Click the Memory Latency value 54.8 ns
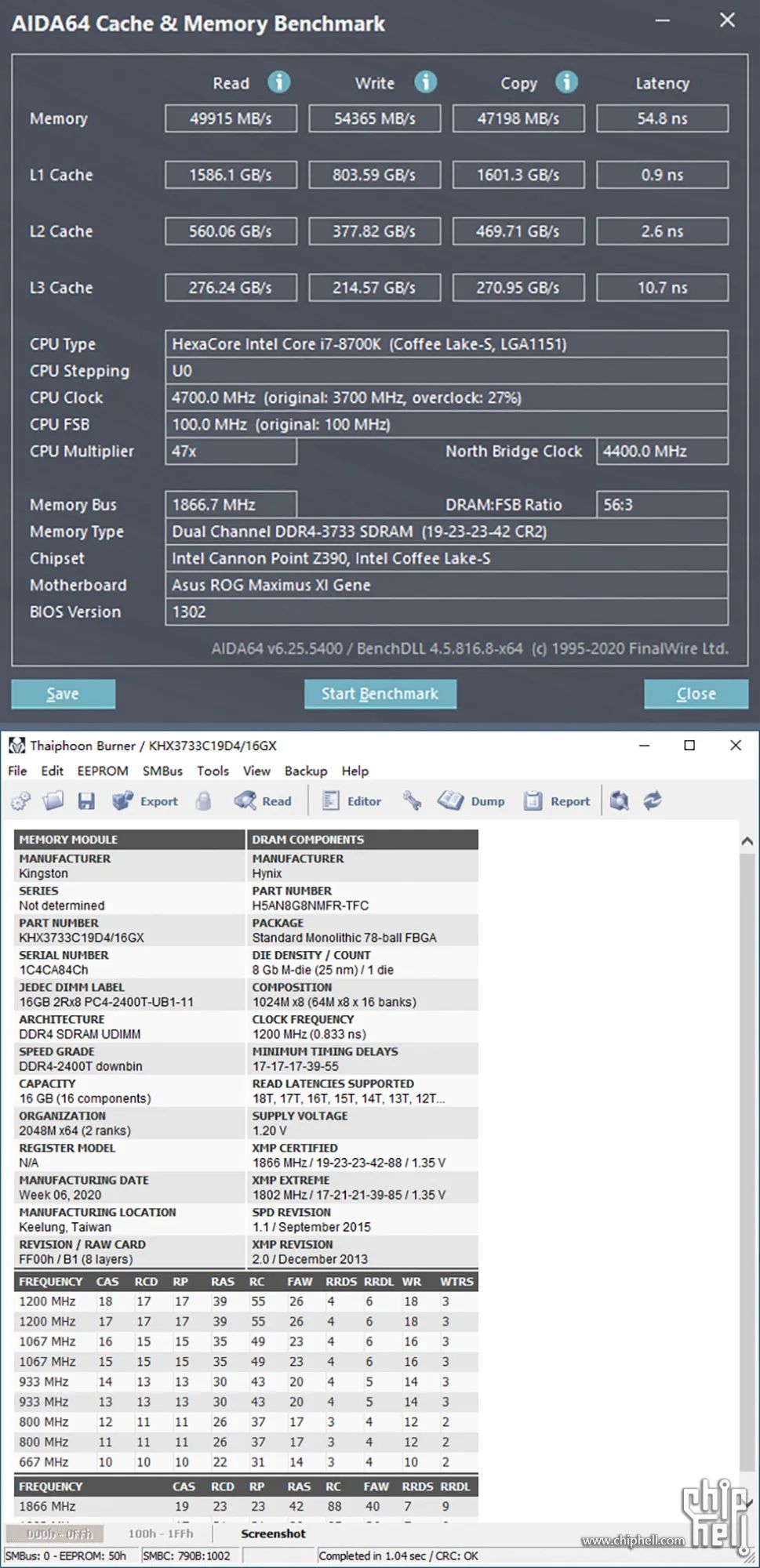This screenshot has height=1568, width=760. [x=662, y=118]
